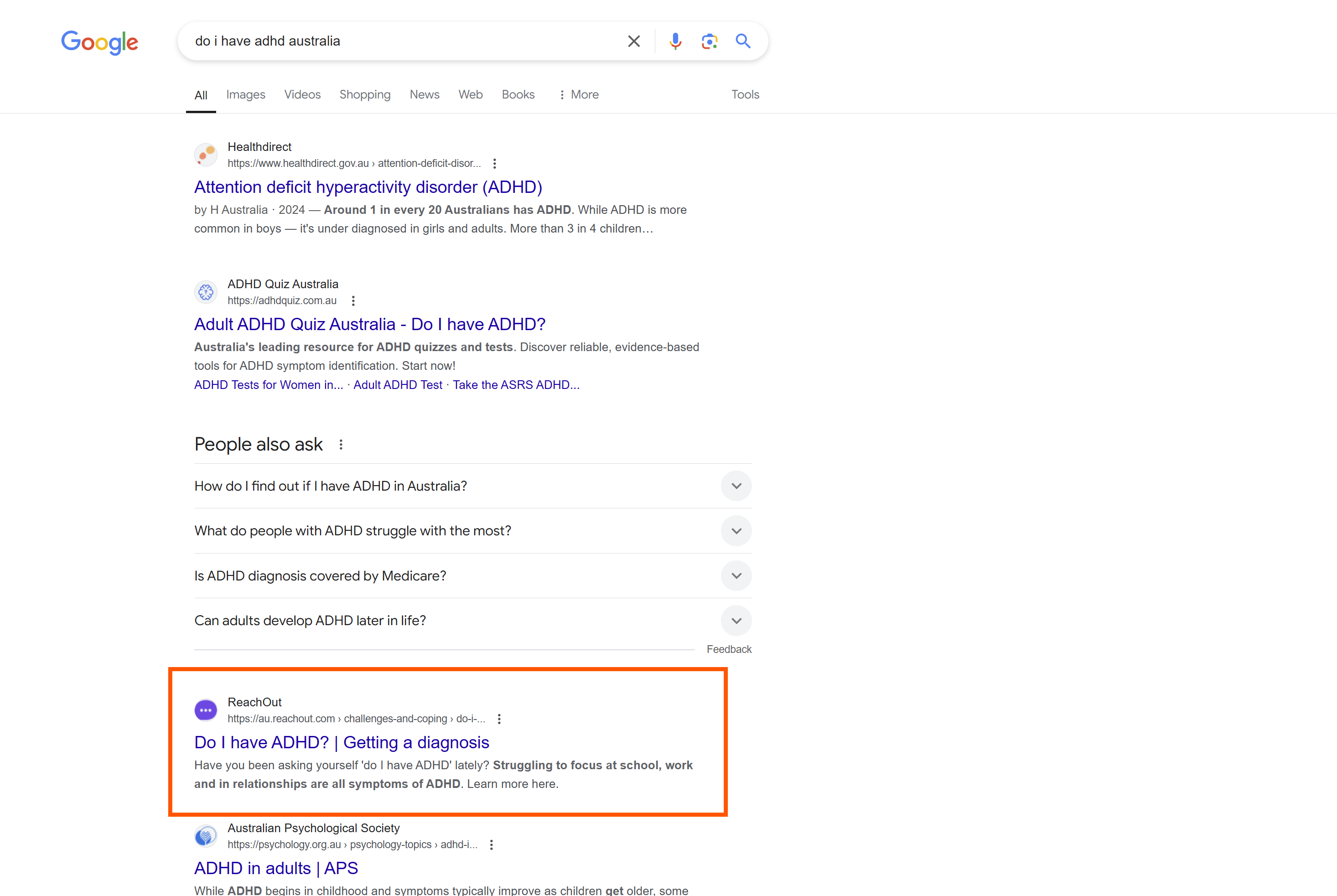Click the healthdirect.gov.au URL text
Screen dimensions: 1337x896
tap(354, 163)
